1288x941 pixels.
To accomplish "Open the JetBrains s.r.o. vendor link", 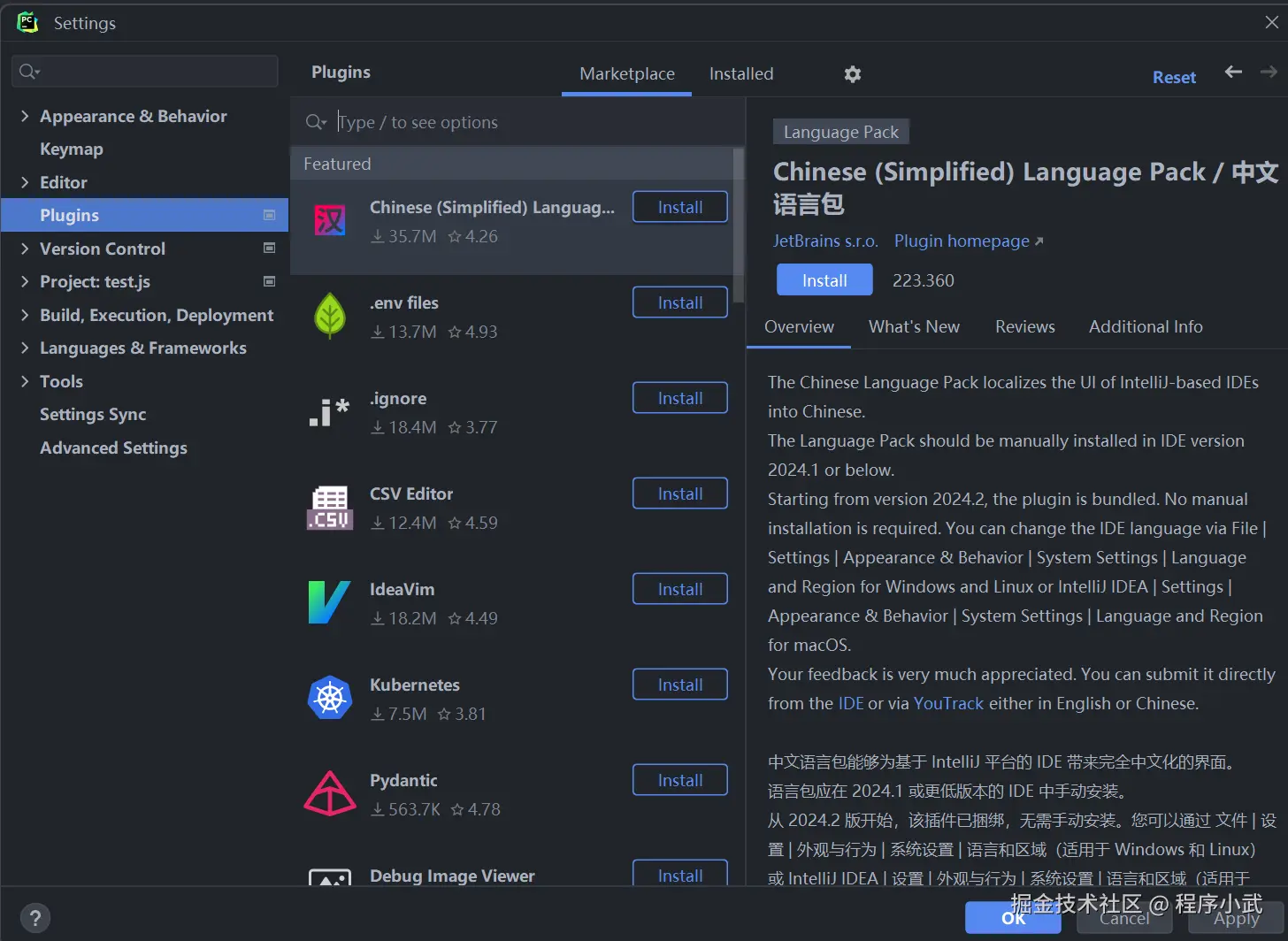I will point(825,241).
